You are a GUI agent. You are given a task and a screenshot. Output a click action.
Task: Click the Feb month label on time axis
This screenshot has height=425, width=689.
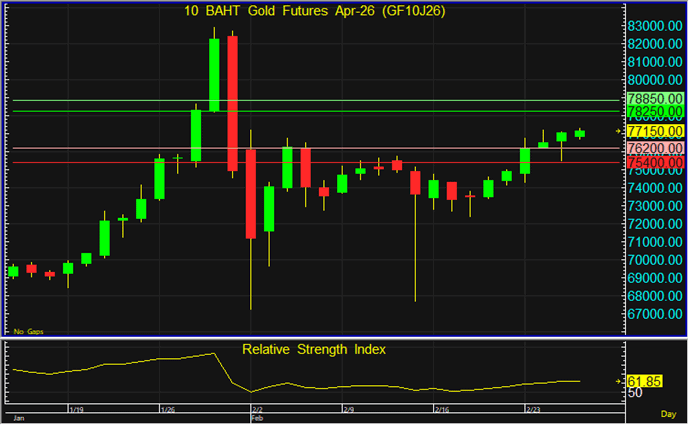[x=257, y=418]
